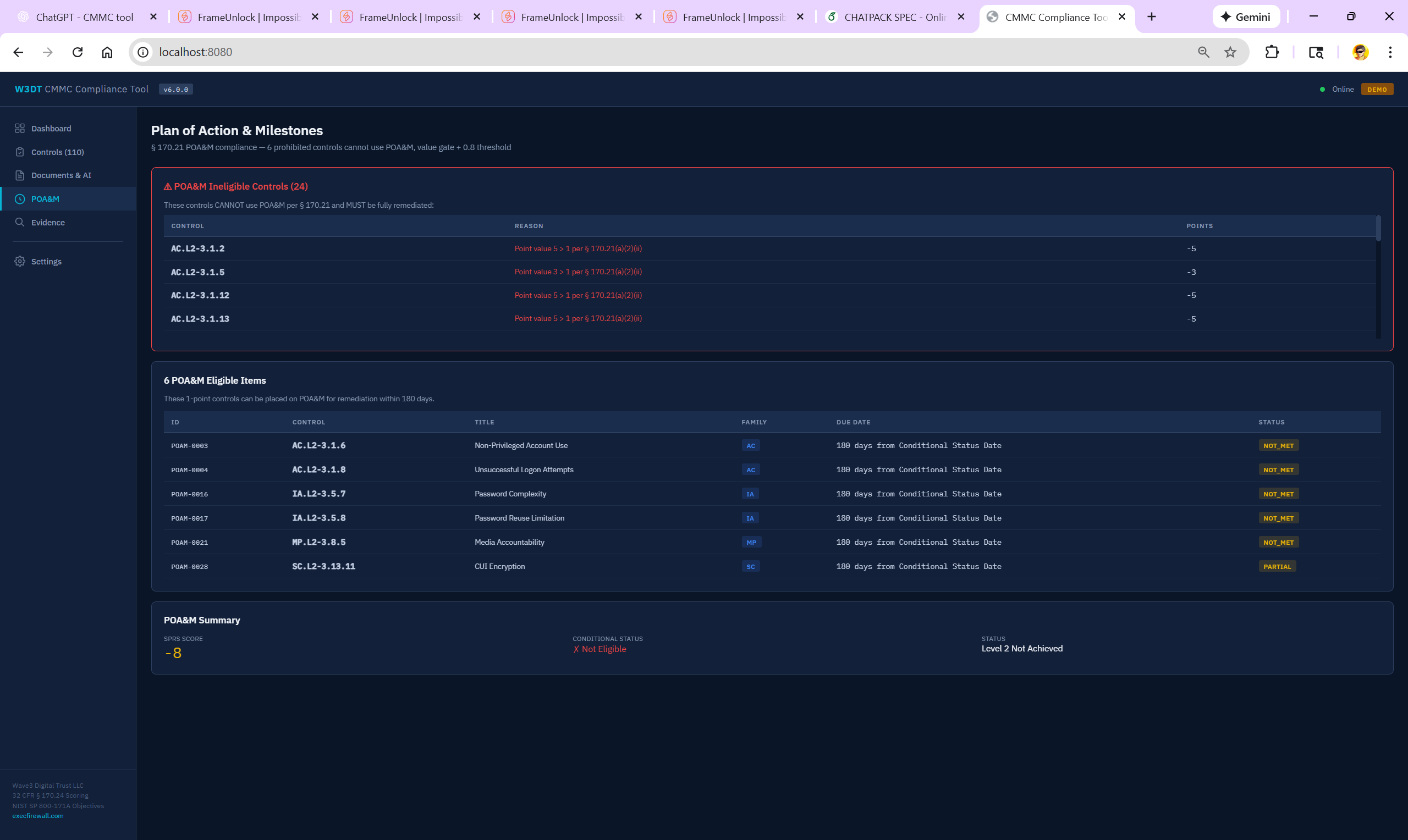Bookmark this page with the star icon
The height and width of the screenshot is (840, 1408).
pyautogui.click(x=1230, y=52)
